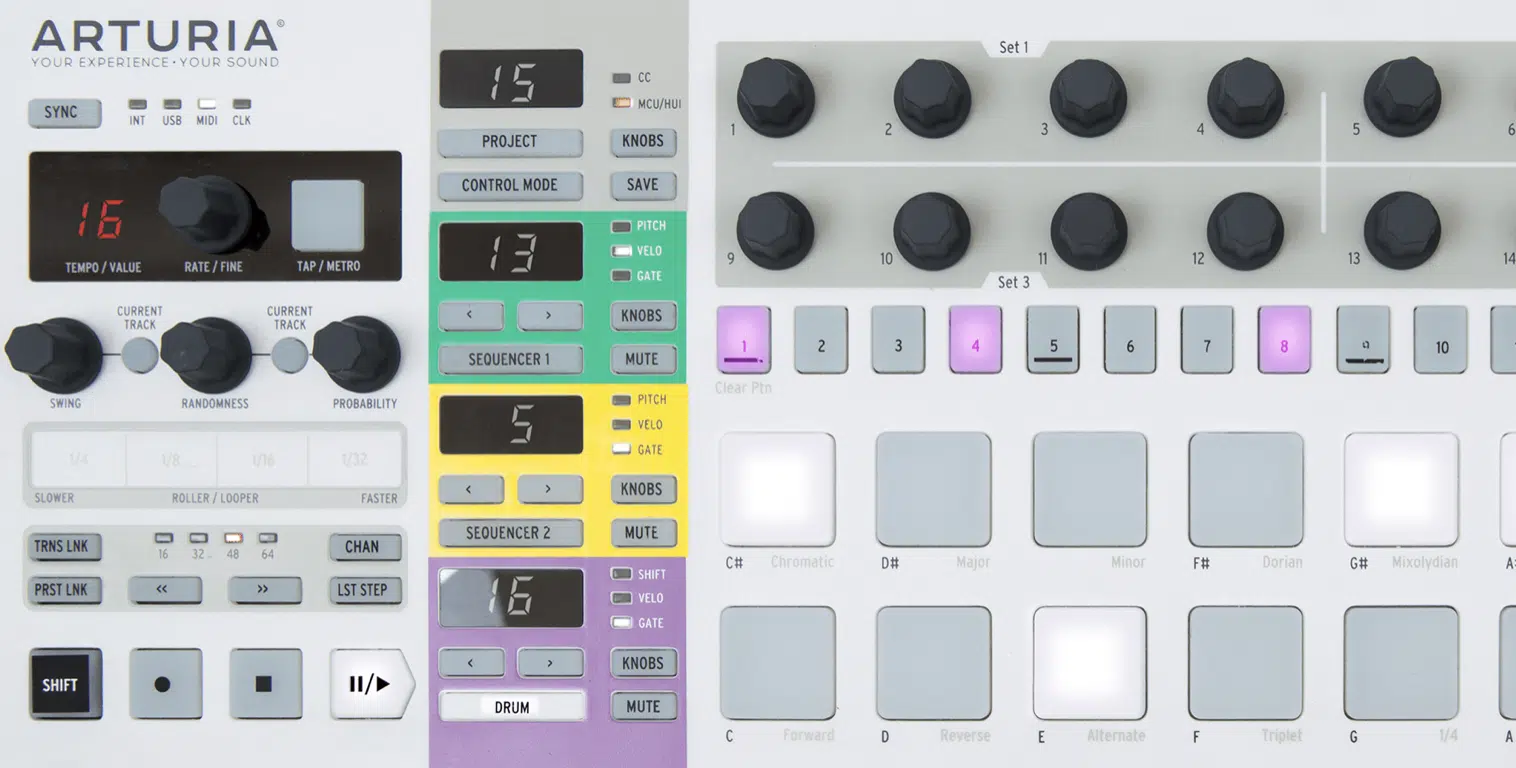Hit the play/pause transport button
The image size is (1516, 768).
click(x=370, y=684)
